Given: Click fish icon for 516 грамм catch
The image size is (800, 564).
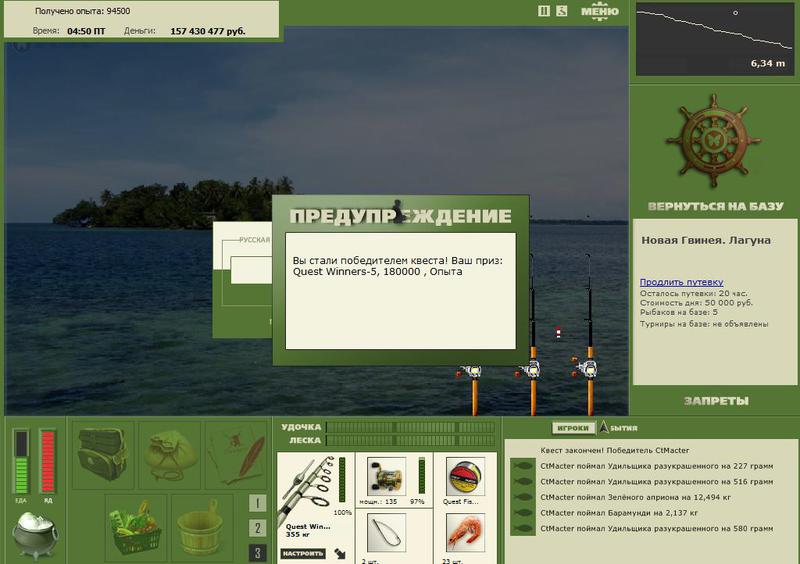Looking at the screenshot, I should coord(523,481).
